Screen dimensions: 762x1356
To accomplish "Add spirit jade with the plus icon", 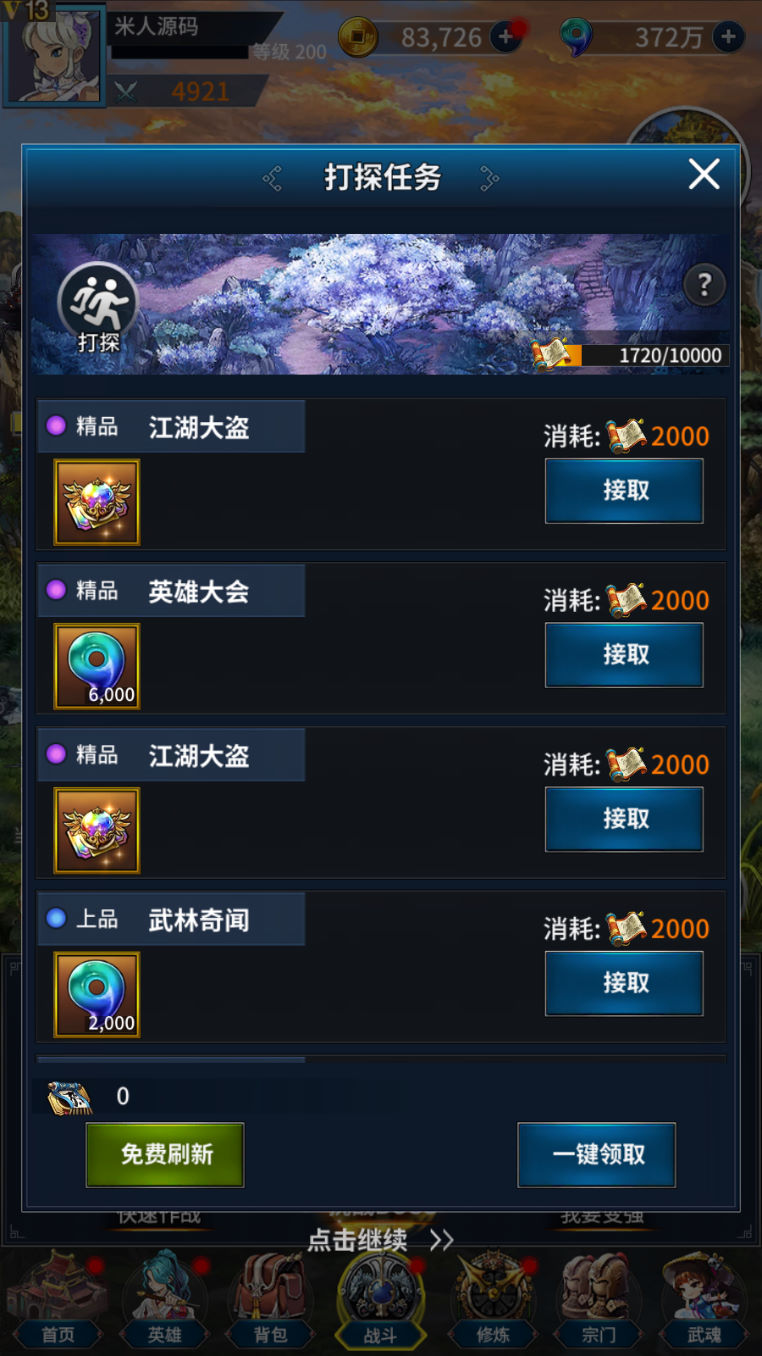I will [x=728, y=38].
